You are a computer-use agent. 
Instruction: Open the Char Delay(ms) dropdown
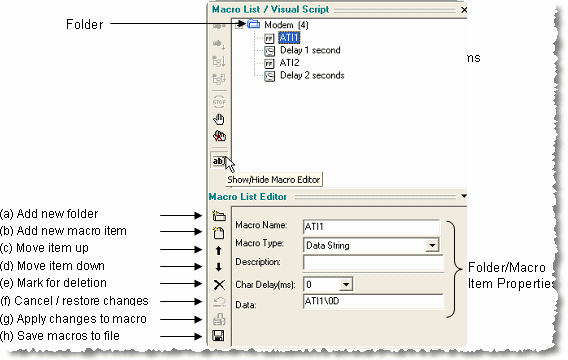coord(346,284)
